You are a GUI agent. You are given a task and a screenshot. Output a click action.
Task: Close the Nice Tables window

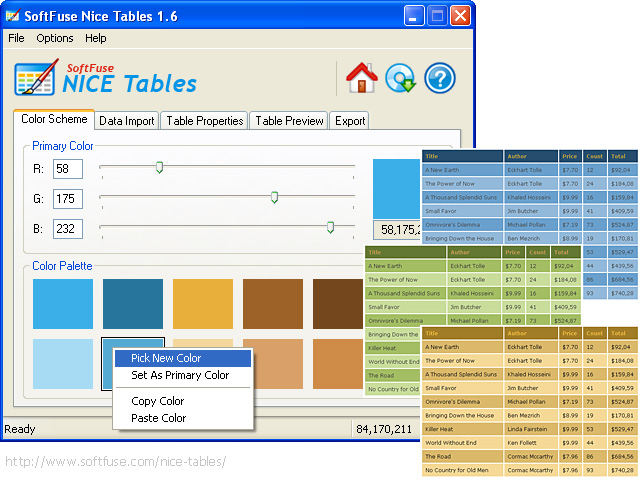click(x=460, y=16)
